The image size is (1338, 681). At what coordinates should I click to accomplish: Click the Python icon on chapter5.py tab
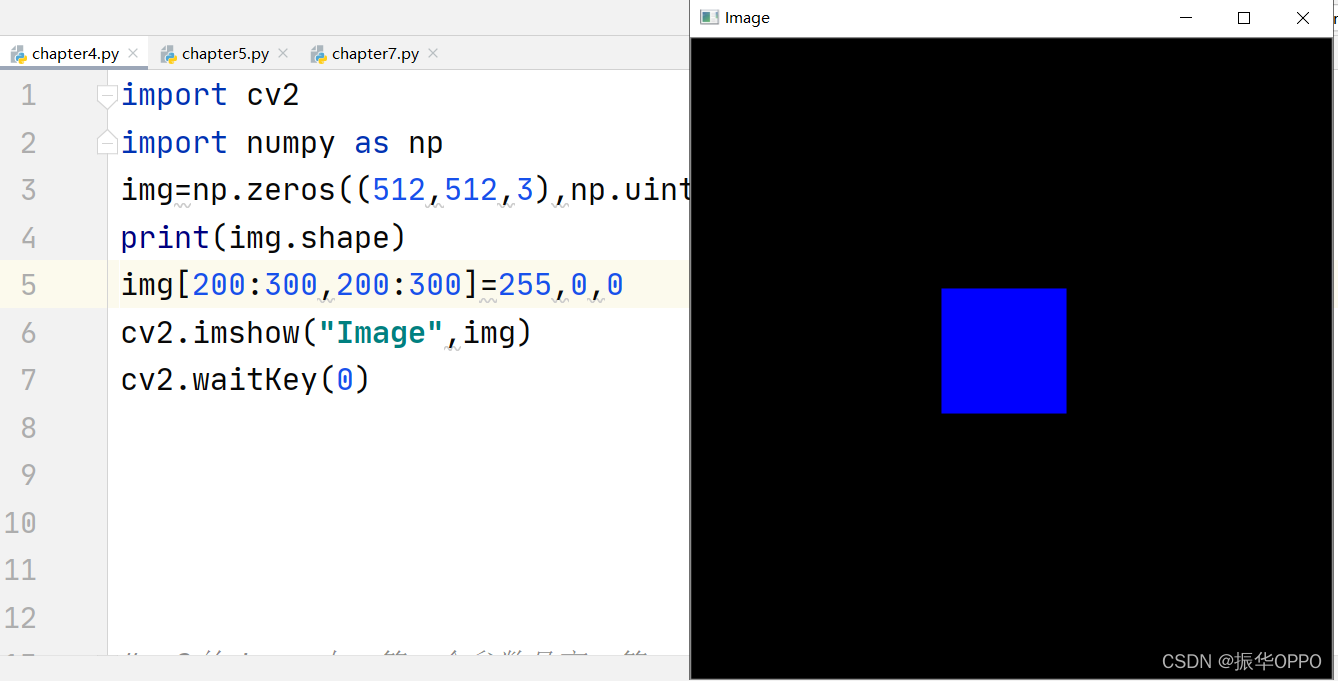[166, 53]
